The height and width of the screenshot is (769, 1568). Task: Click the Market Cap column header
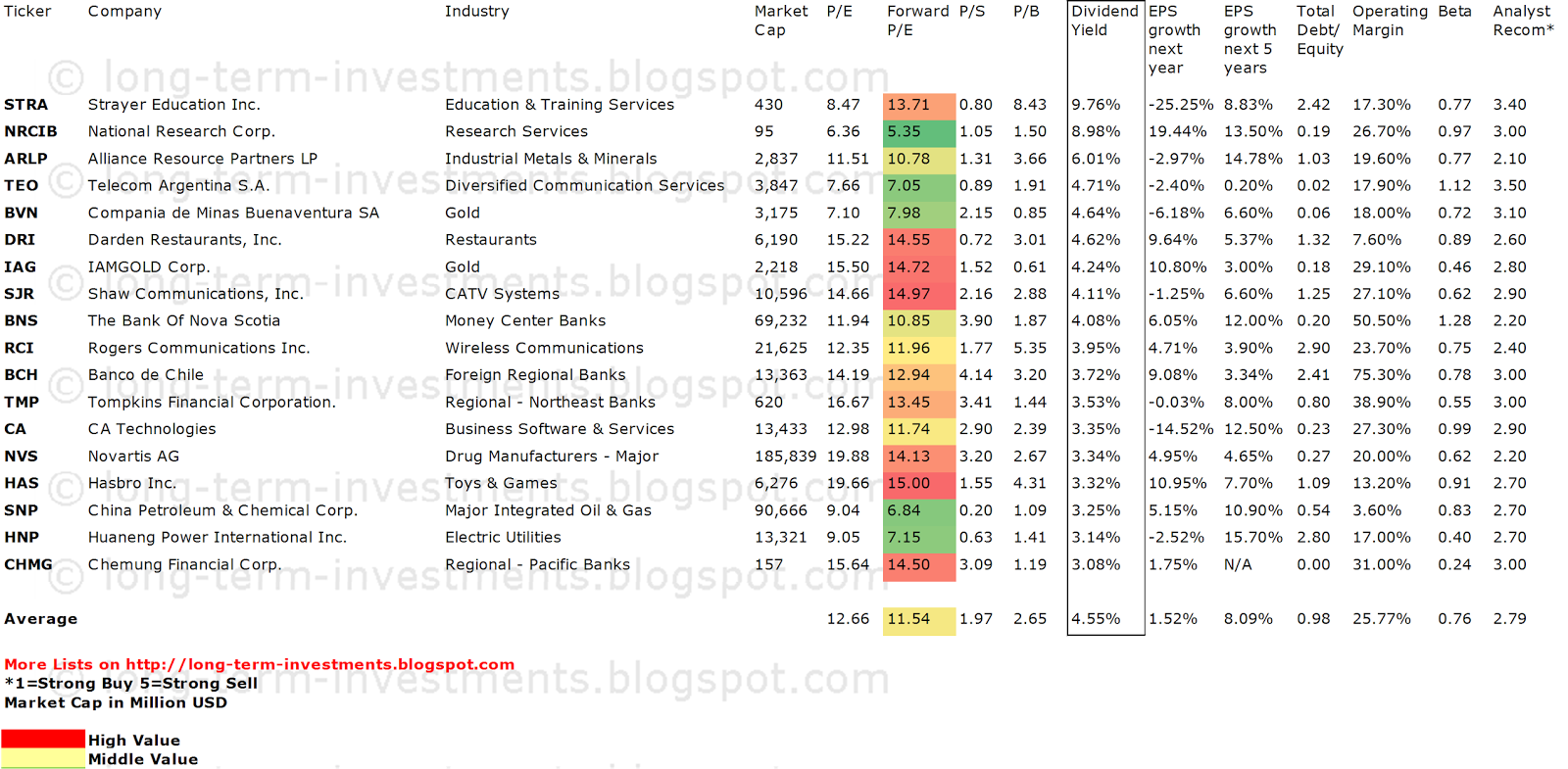tap(781, 21)
